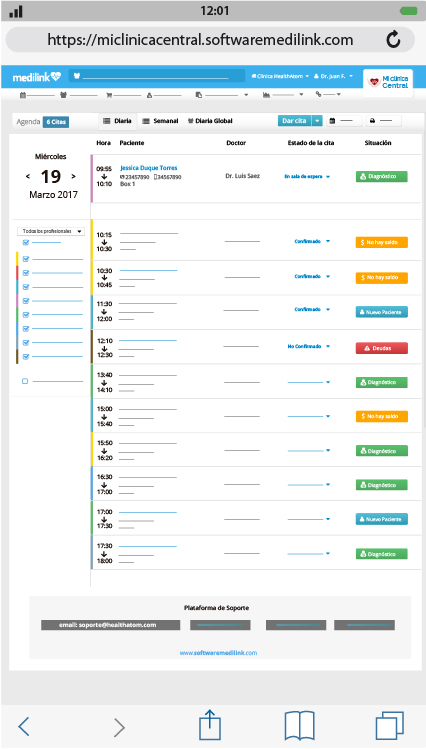
Task: Click the red Deudas button
Action: [382, 348]
